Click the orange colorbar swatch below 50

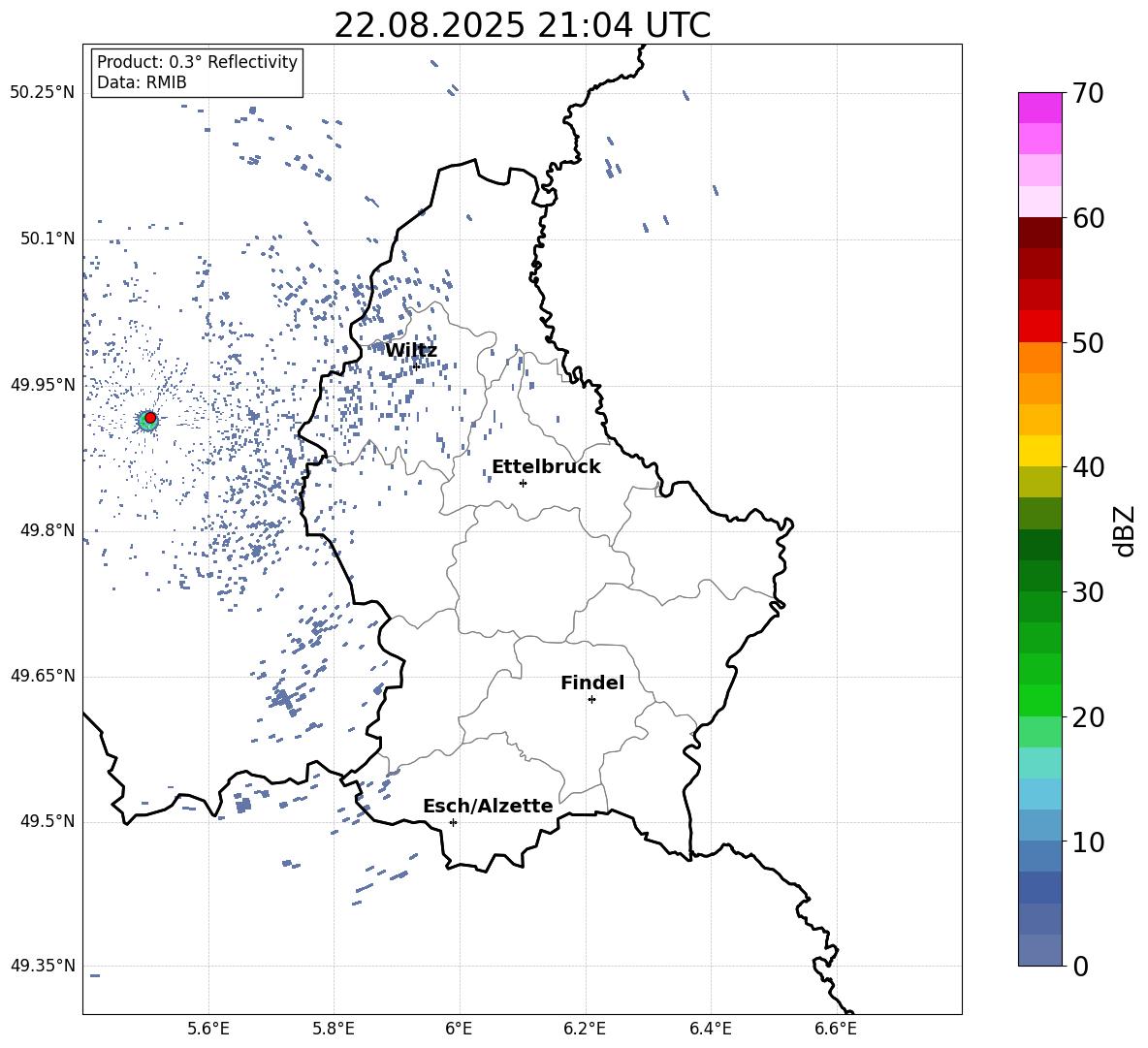pos(1040,358)
